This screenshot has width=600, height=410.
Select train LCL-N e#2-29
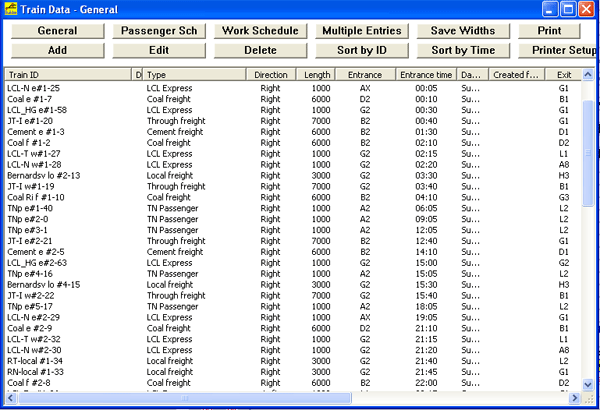tap(34, 317)
